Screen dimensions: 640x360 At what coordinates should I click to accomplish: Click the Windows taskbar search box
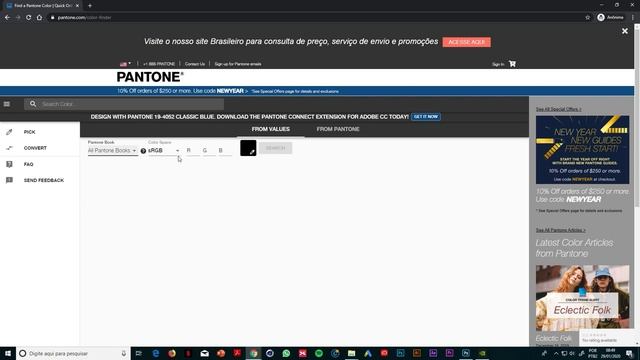(73, 353)
